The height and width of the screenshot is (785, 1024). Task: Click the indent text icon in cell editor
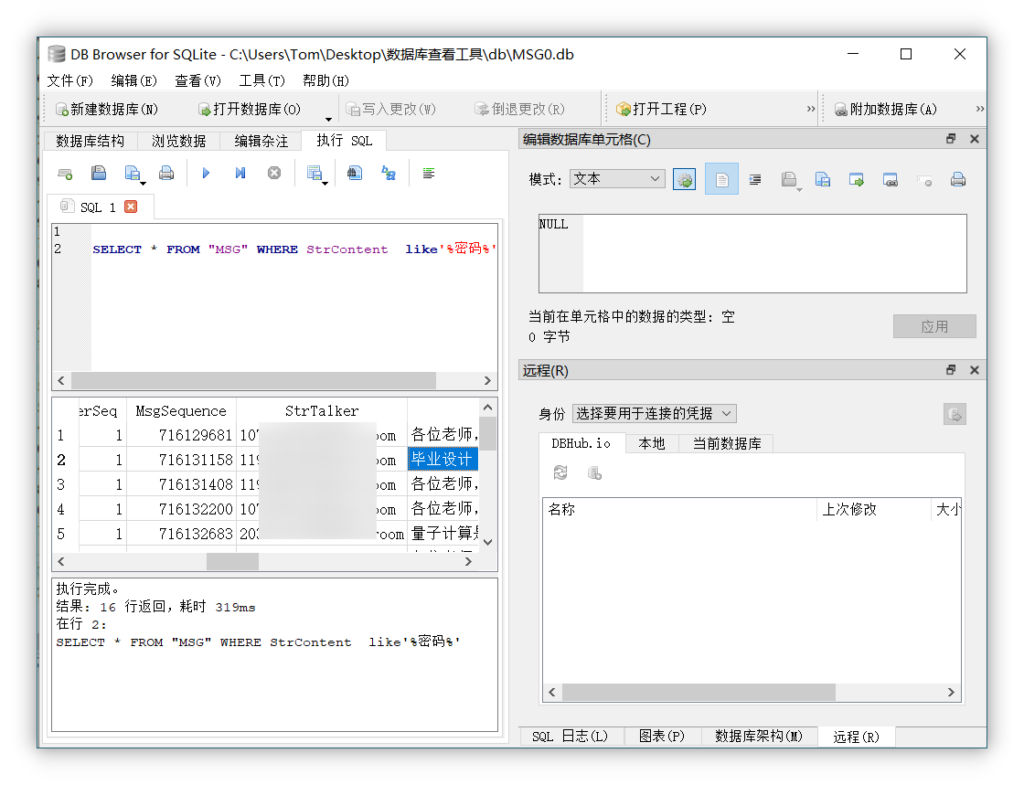[x=755, y=180]
